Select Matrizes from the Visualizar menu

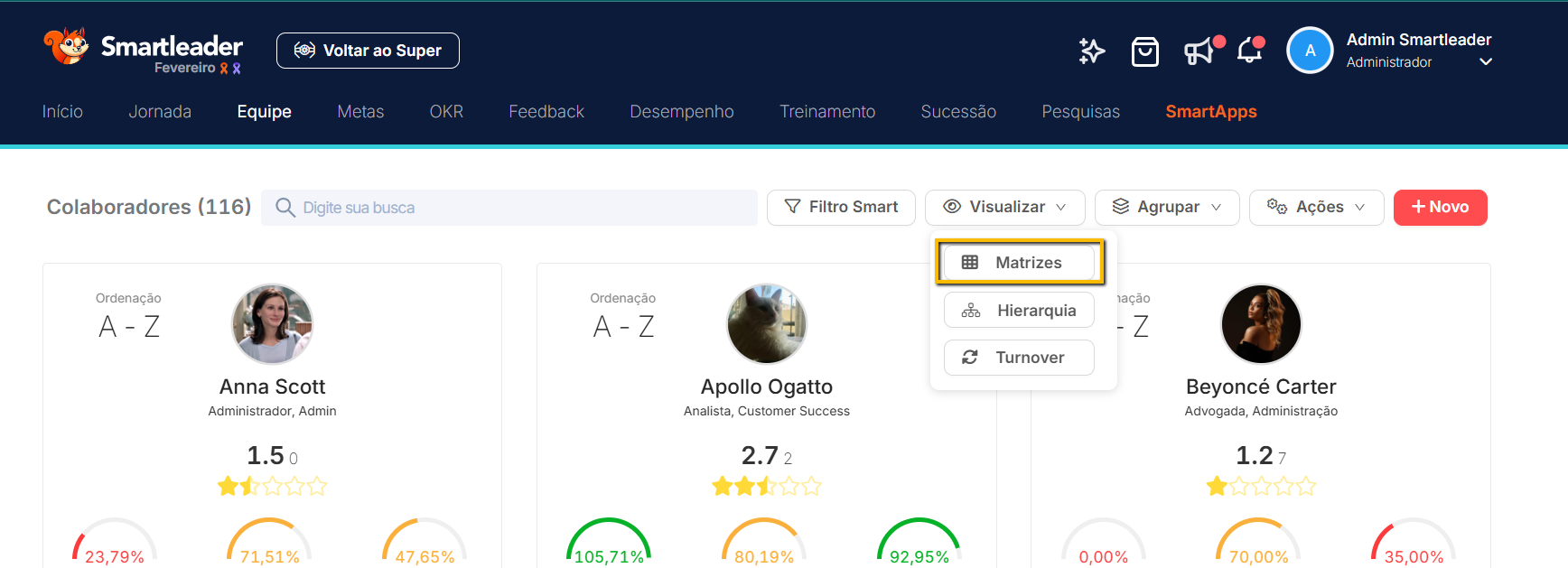pos(1019,263)
